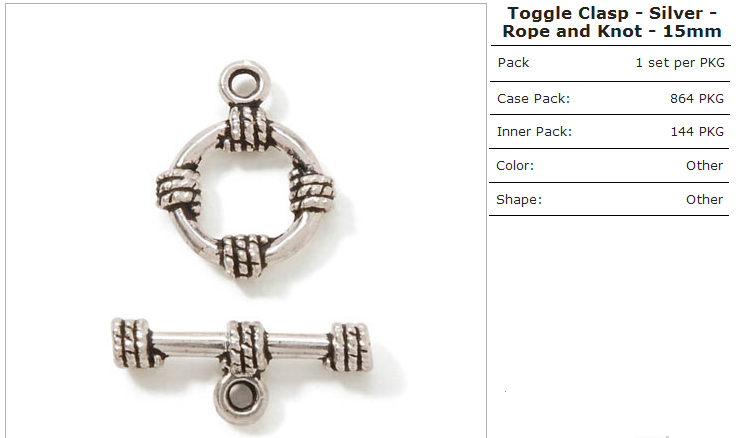This screenshot has height=438, width=740.
Task: Click the small top loop of the ring
Action: tap(244, 83)
